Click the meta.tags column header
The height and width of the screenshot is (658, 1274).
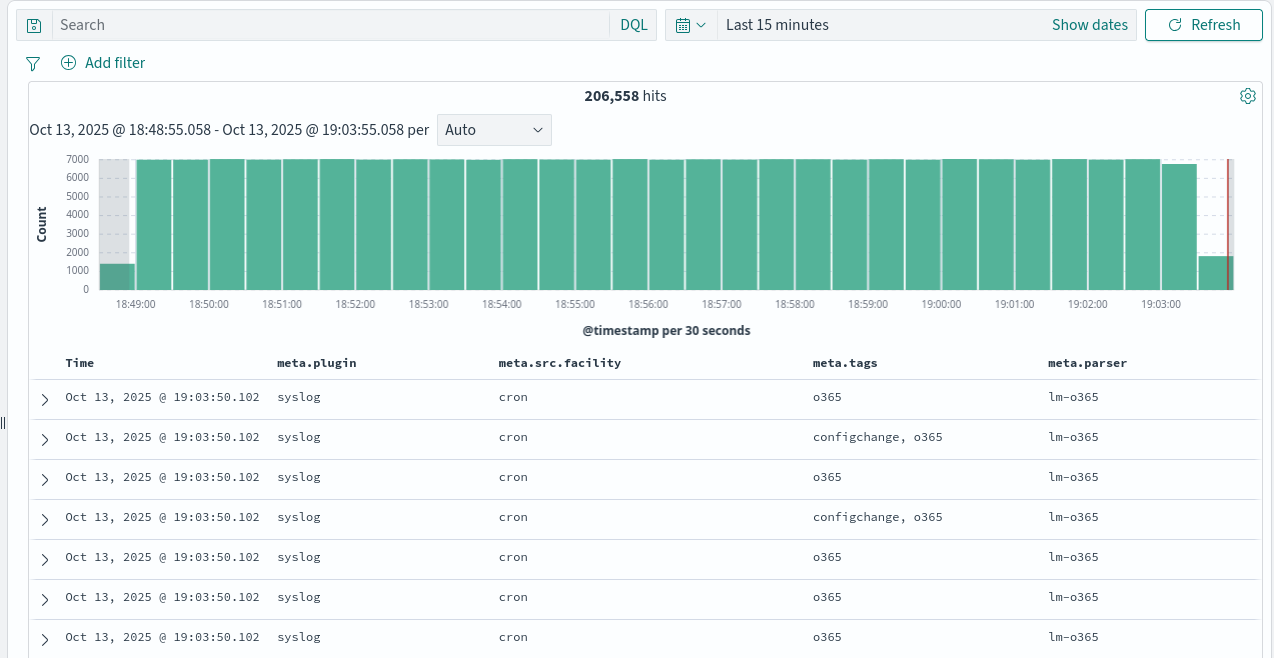tap(844, 363)
